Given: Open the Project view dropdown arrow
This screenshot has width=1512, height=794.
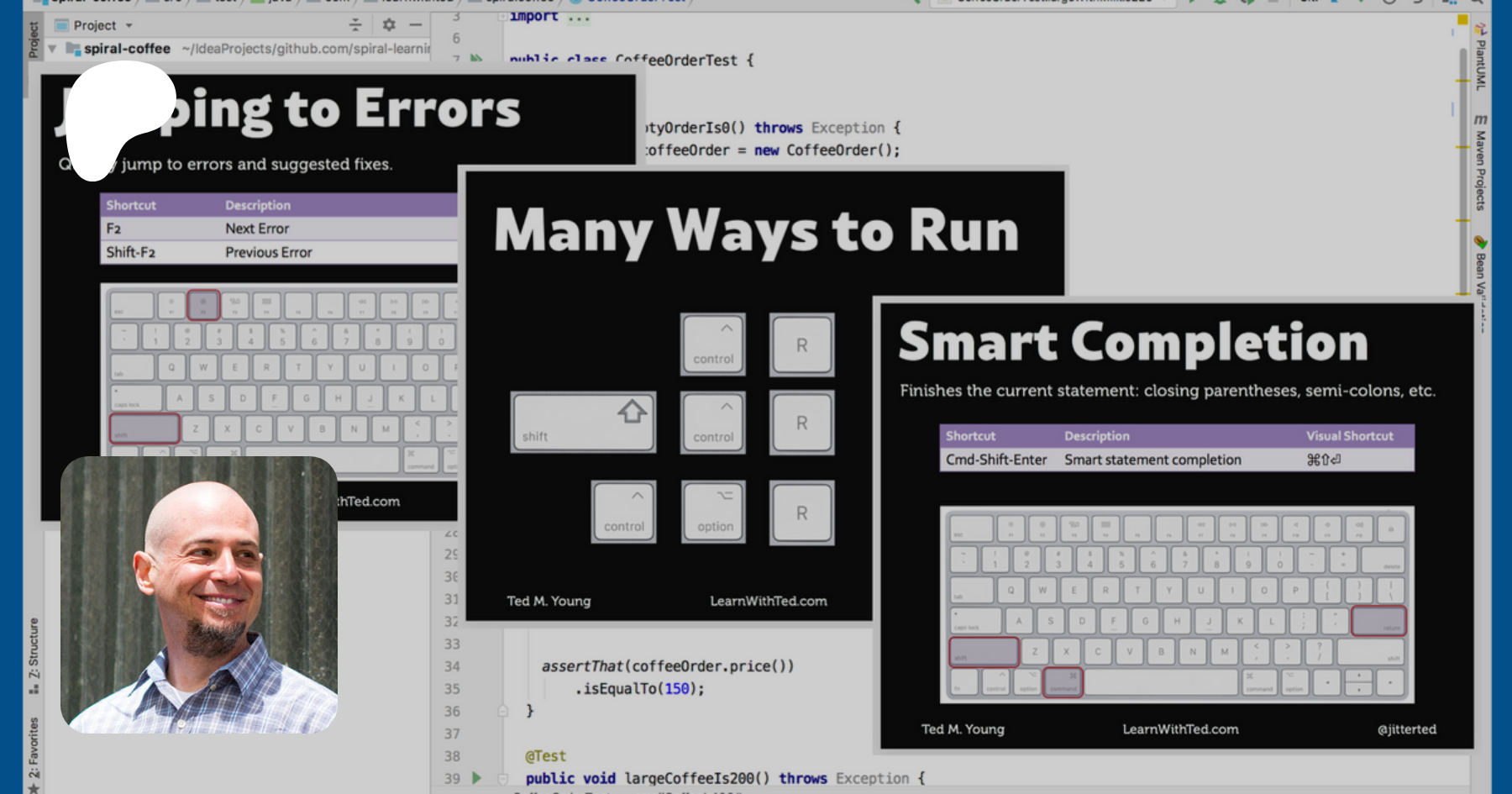Looking at the screenshot, I should (x=129, y=25).
